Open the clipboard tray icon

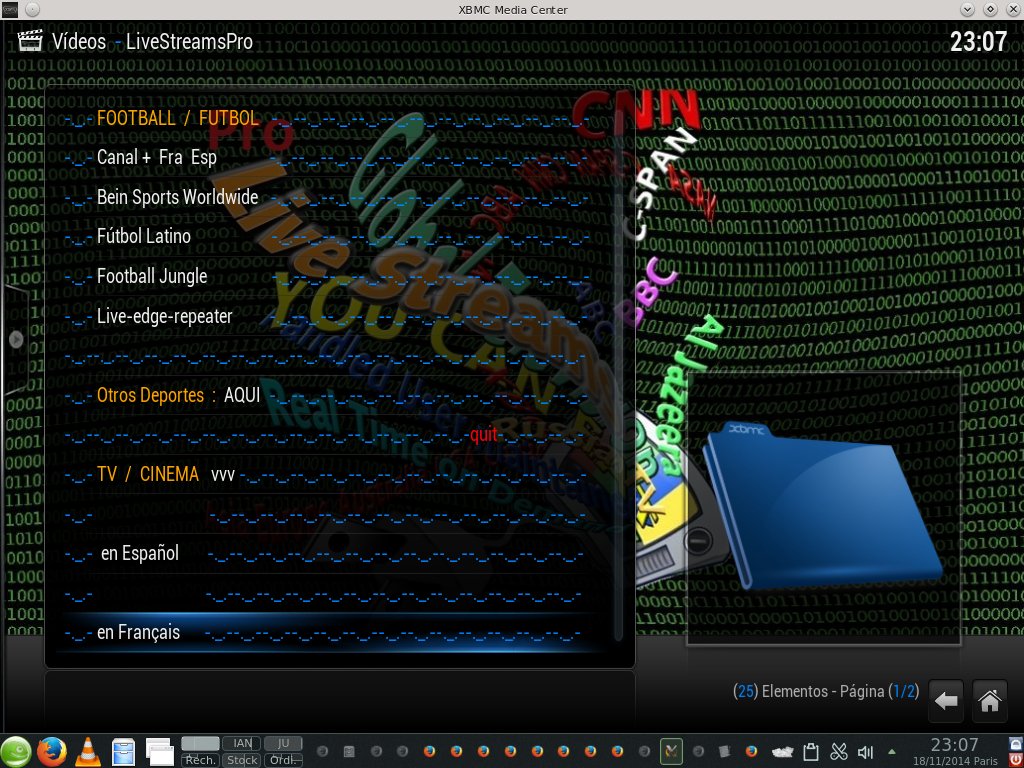tap(810, 752)
